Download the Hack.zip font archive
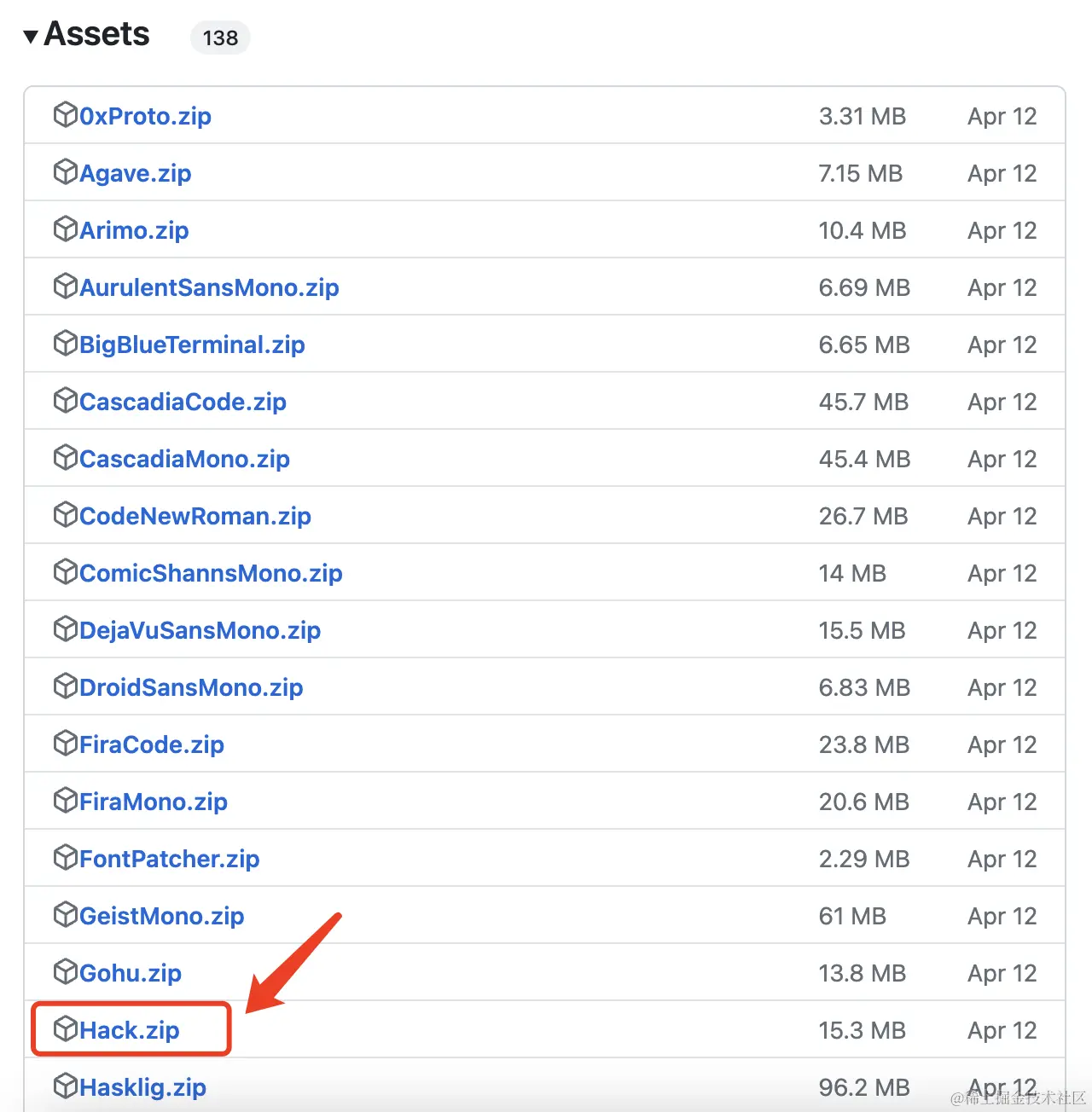 (129, 1030)
